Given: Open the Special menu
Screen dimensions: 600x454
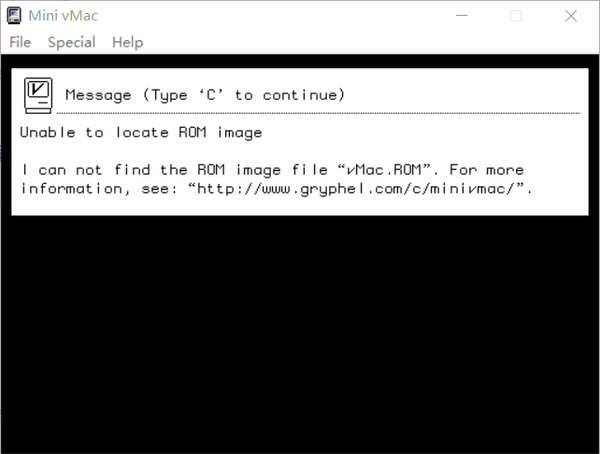Looking at the screenshot, I should [x=71, y=42].
